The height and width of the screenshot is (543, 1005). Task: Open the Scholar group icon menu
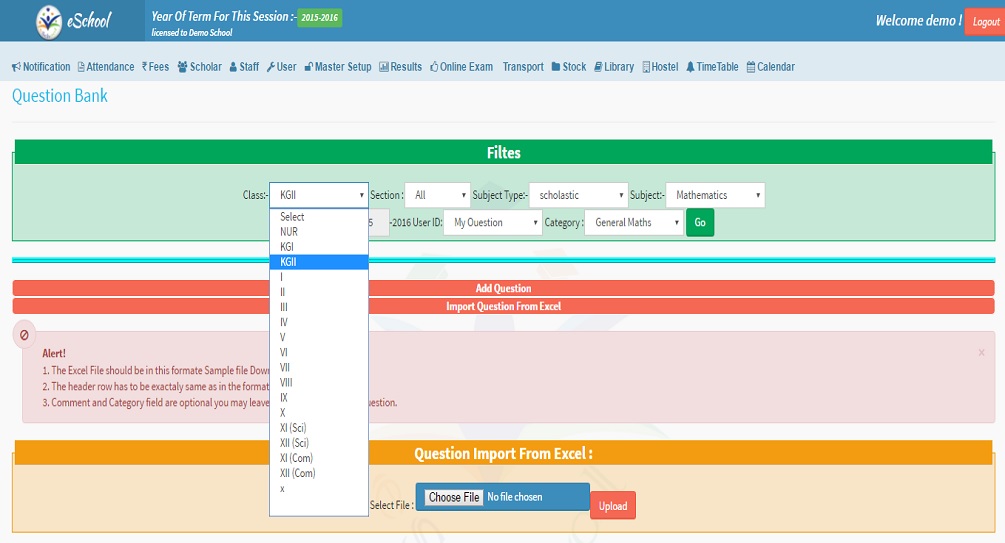point(182,67)
